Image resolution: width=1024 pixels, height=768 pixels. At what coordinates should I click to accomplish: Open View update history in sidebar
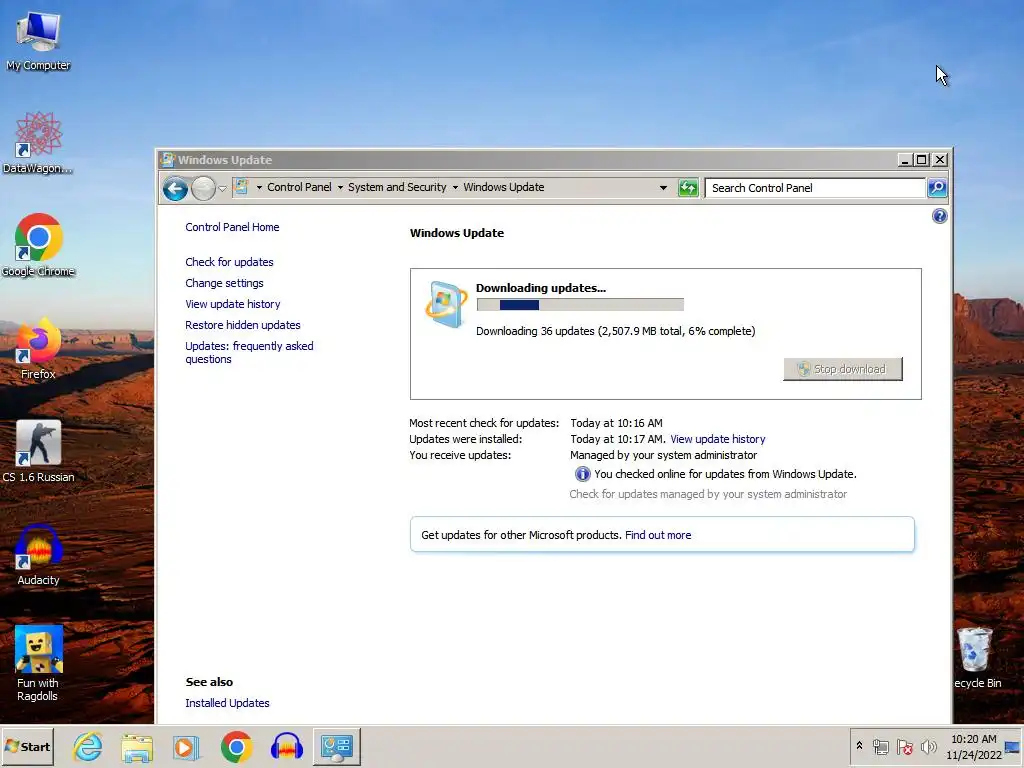pos(232,304)
